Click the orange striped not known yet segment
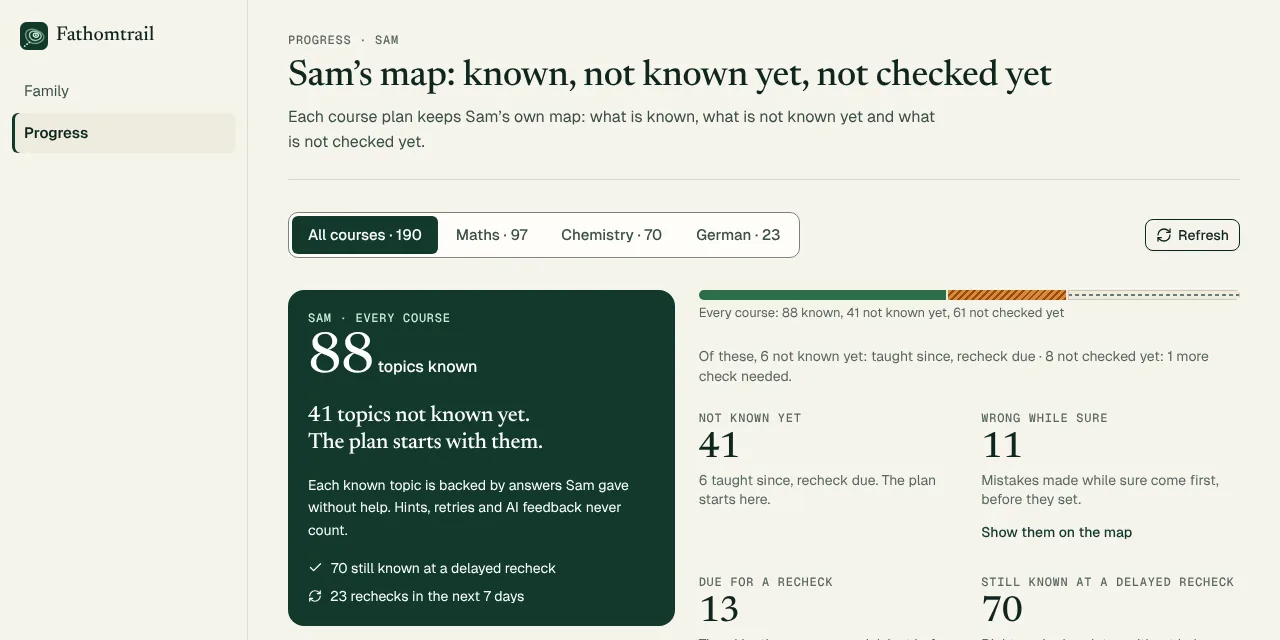This screenshot has height=640, width=1280. (1007, 295)
